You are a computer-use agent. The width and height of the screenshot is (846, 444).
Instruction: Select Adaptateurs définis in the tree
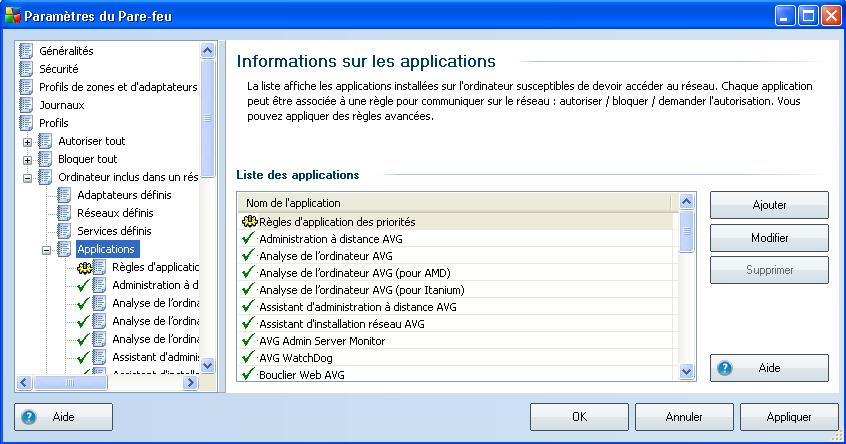point(124,195)
